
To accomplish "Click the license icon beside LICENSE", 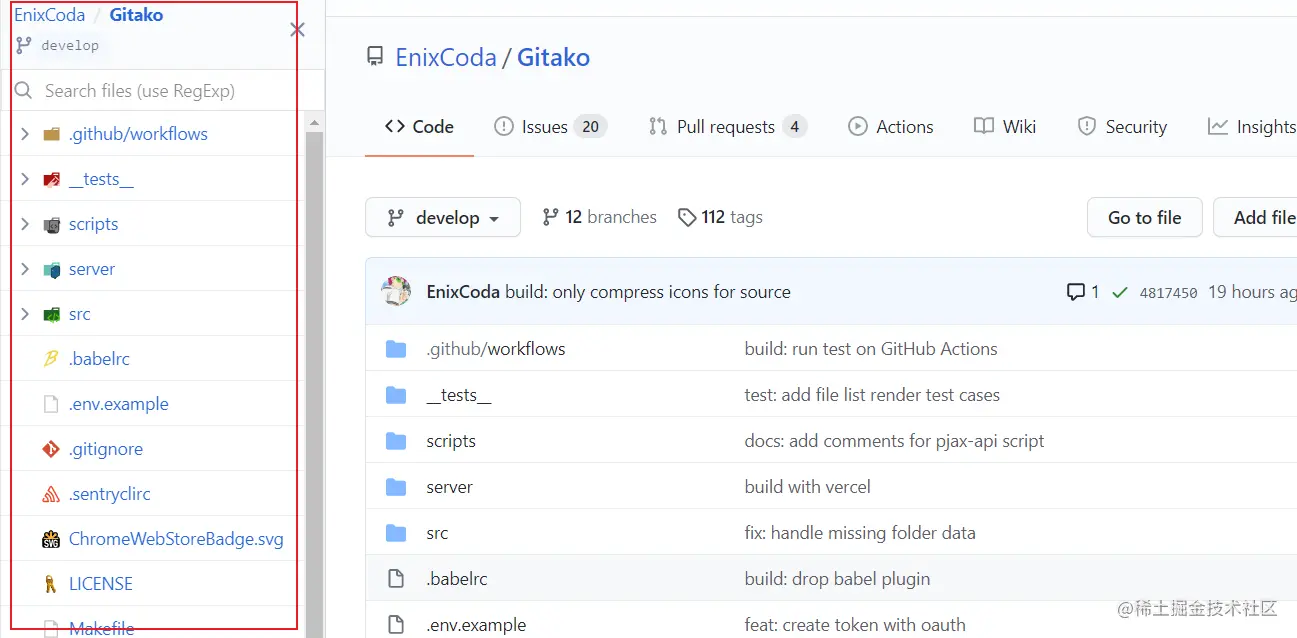I will 51,584.
